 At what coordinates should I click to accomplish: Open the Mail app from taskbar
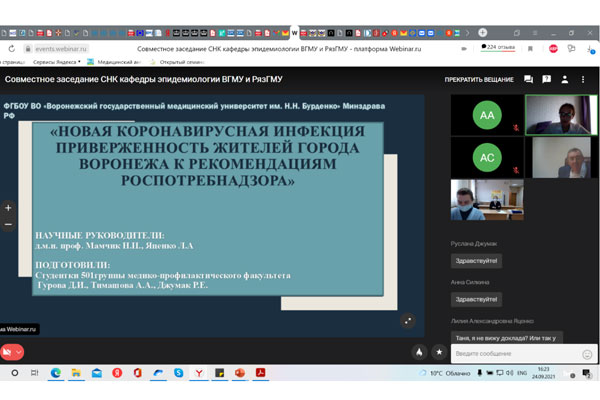(x=97, y=373)
